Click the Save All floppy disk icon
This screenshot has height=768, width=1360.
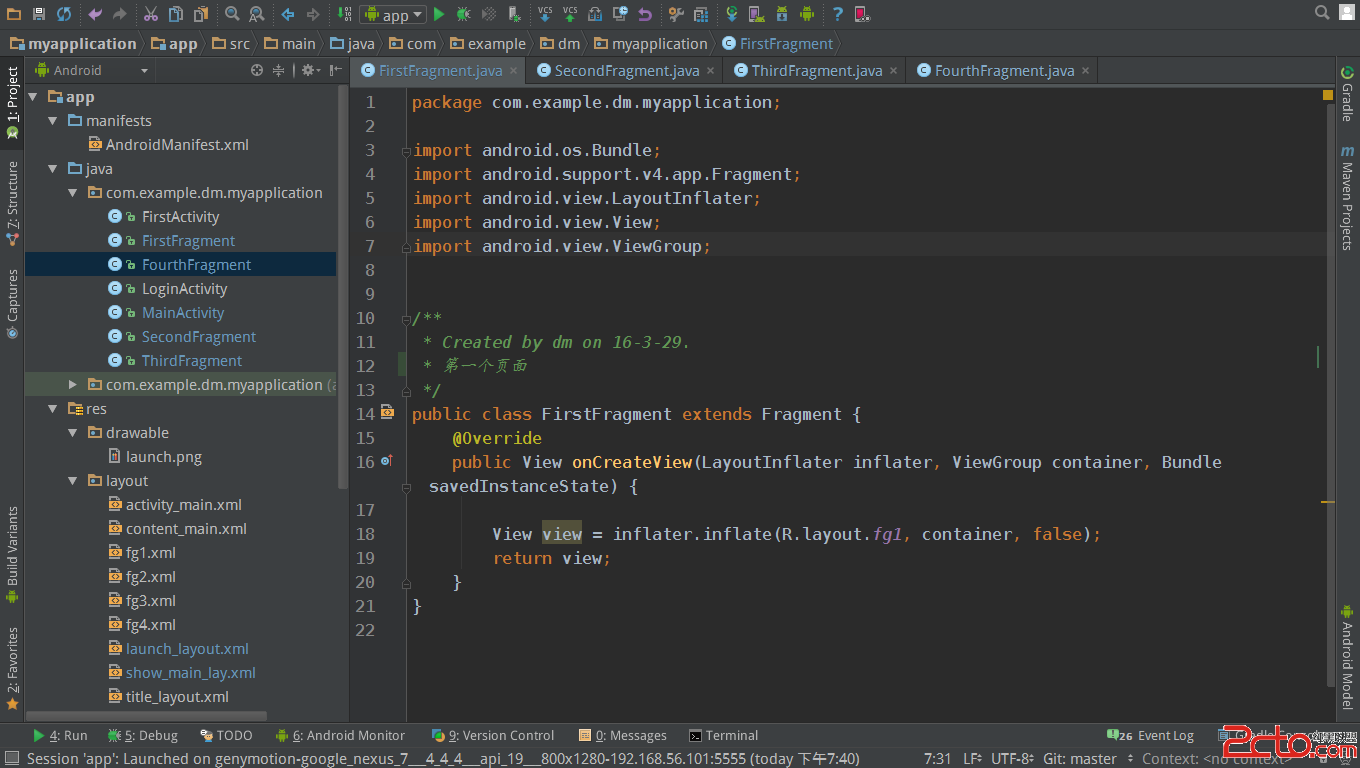(39, 14)
